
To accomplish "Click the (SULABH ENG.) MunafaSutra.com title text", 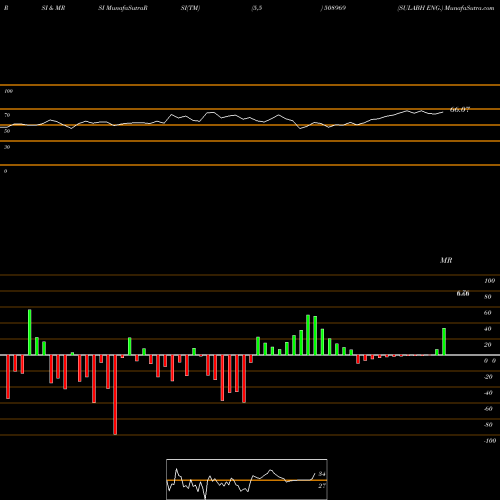I will tap(446, 8).
